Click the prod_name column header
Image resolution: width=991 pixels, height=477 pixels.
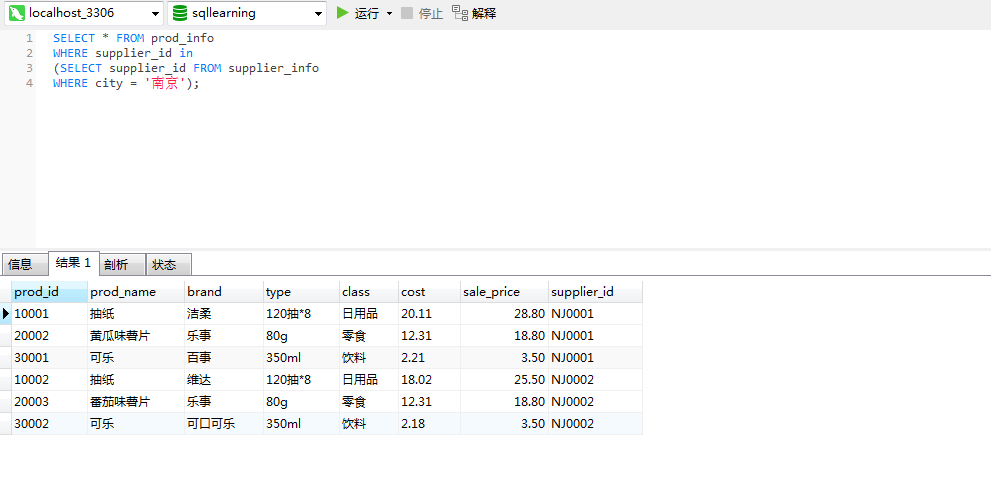136,292
